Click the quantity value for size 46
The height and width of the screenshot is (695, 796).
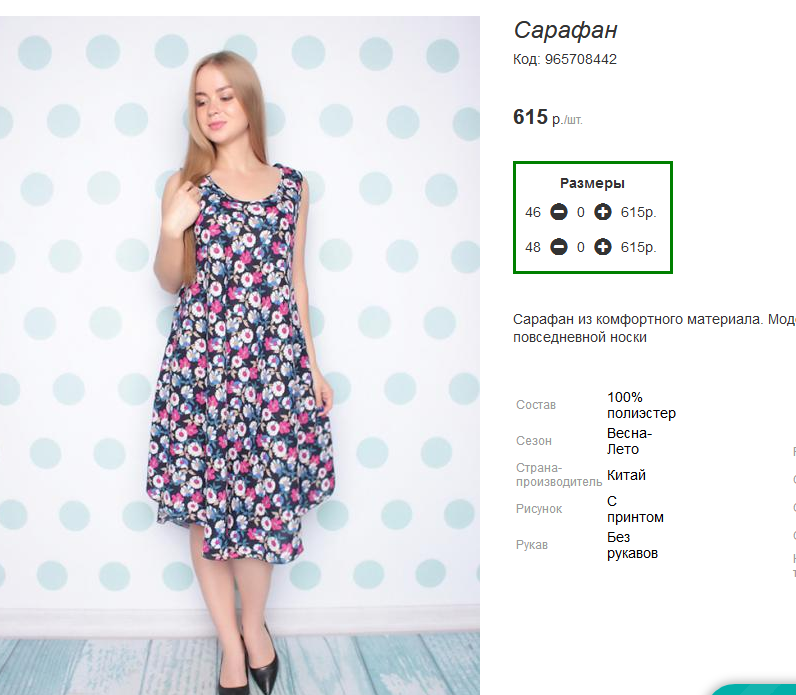(x=581, y=212)
